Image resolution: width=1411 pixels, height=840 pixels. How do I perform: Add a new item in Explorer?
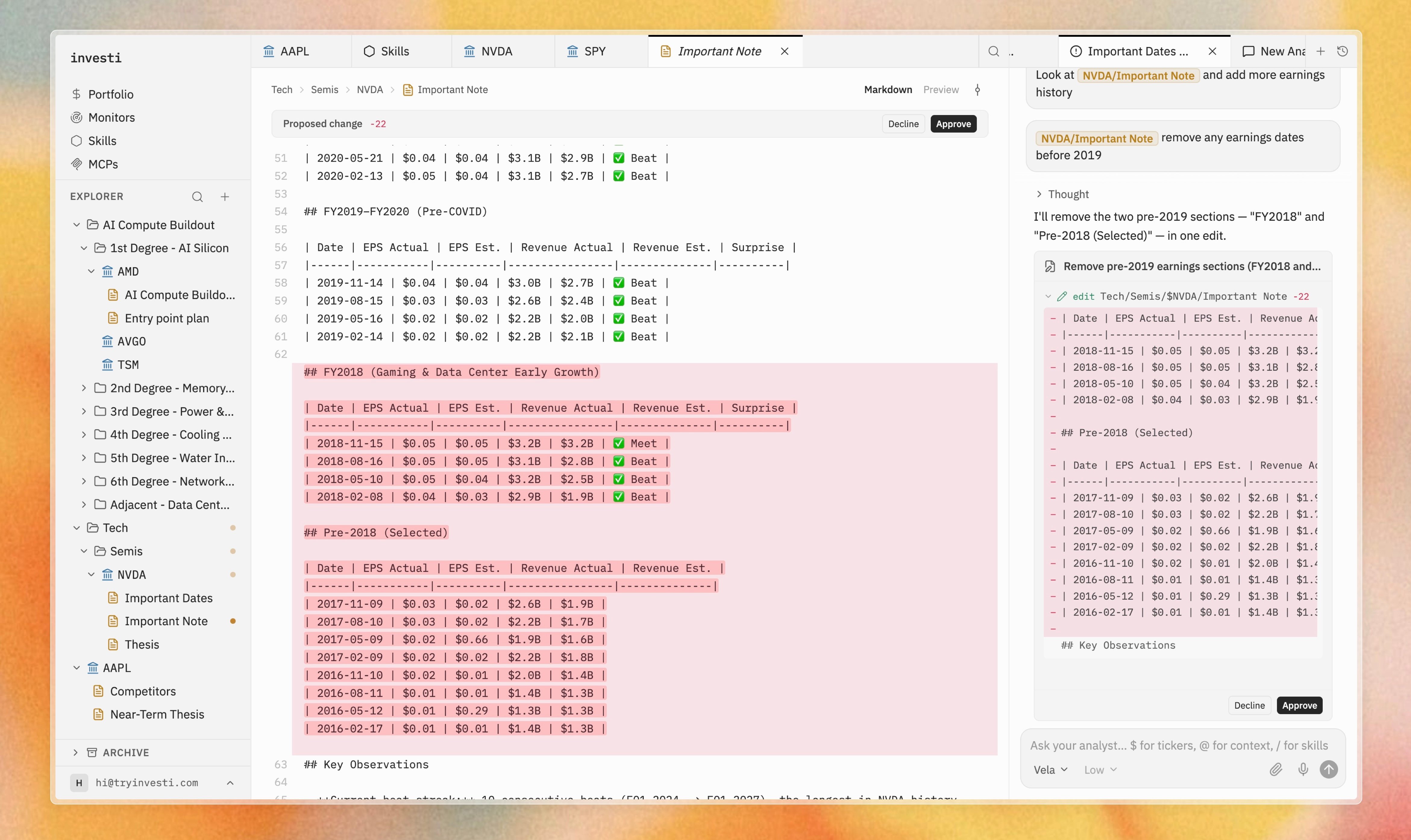(x=225, y=196)
